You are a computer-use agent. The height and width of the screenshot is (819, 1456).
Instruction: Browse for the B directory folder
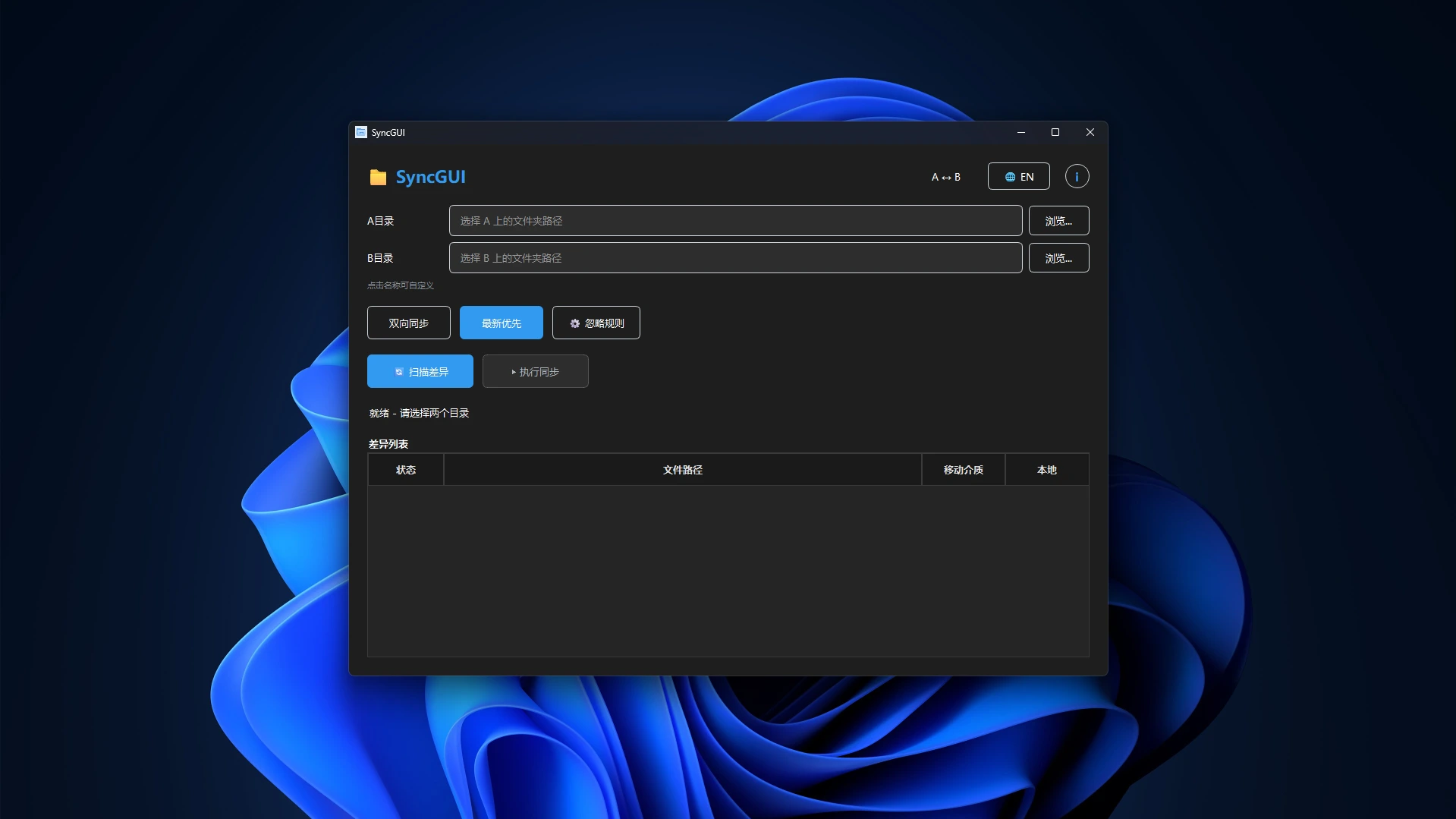1058,258
